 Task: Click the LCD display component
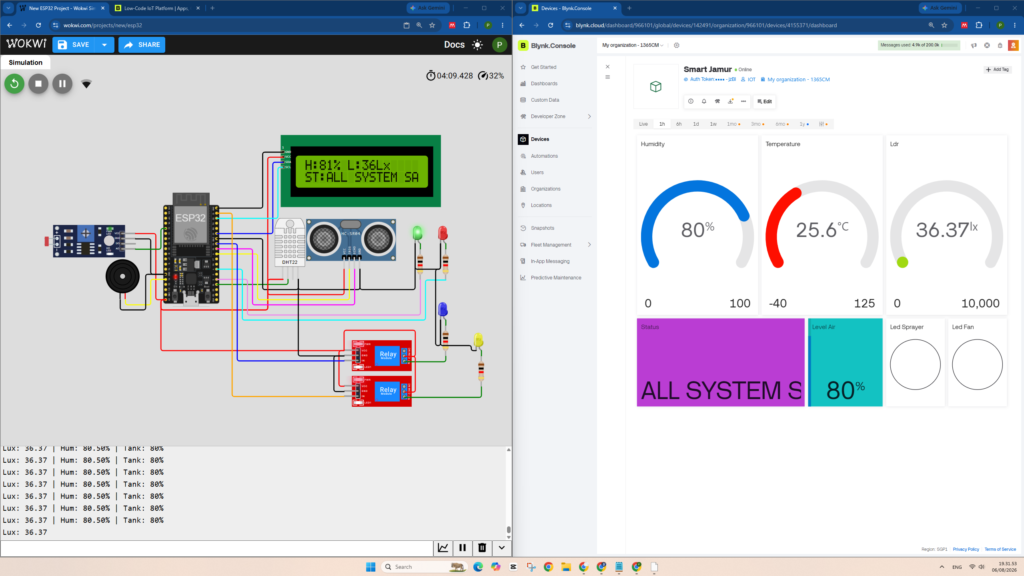pos(360,171)
